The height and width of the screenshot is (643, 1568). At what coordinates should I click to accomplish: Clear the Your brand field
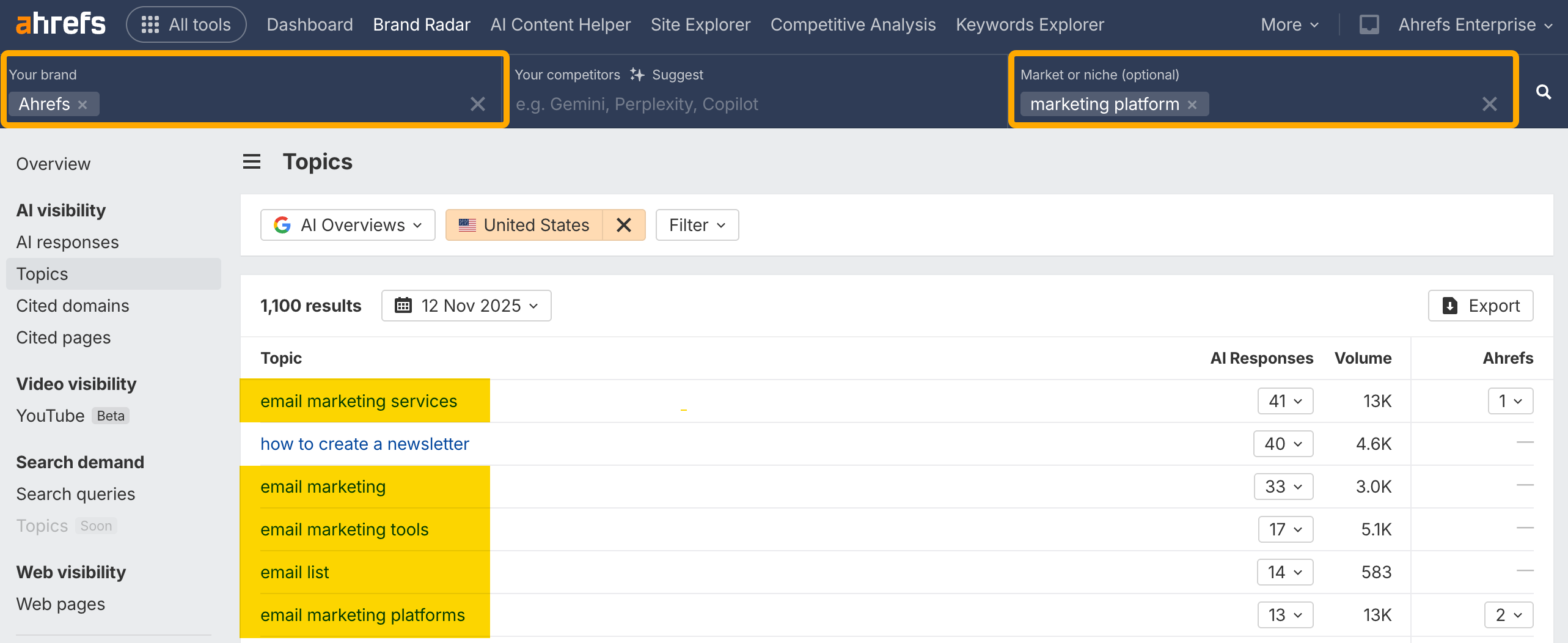coord(477,104)
